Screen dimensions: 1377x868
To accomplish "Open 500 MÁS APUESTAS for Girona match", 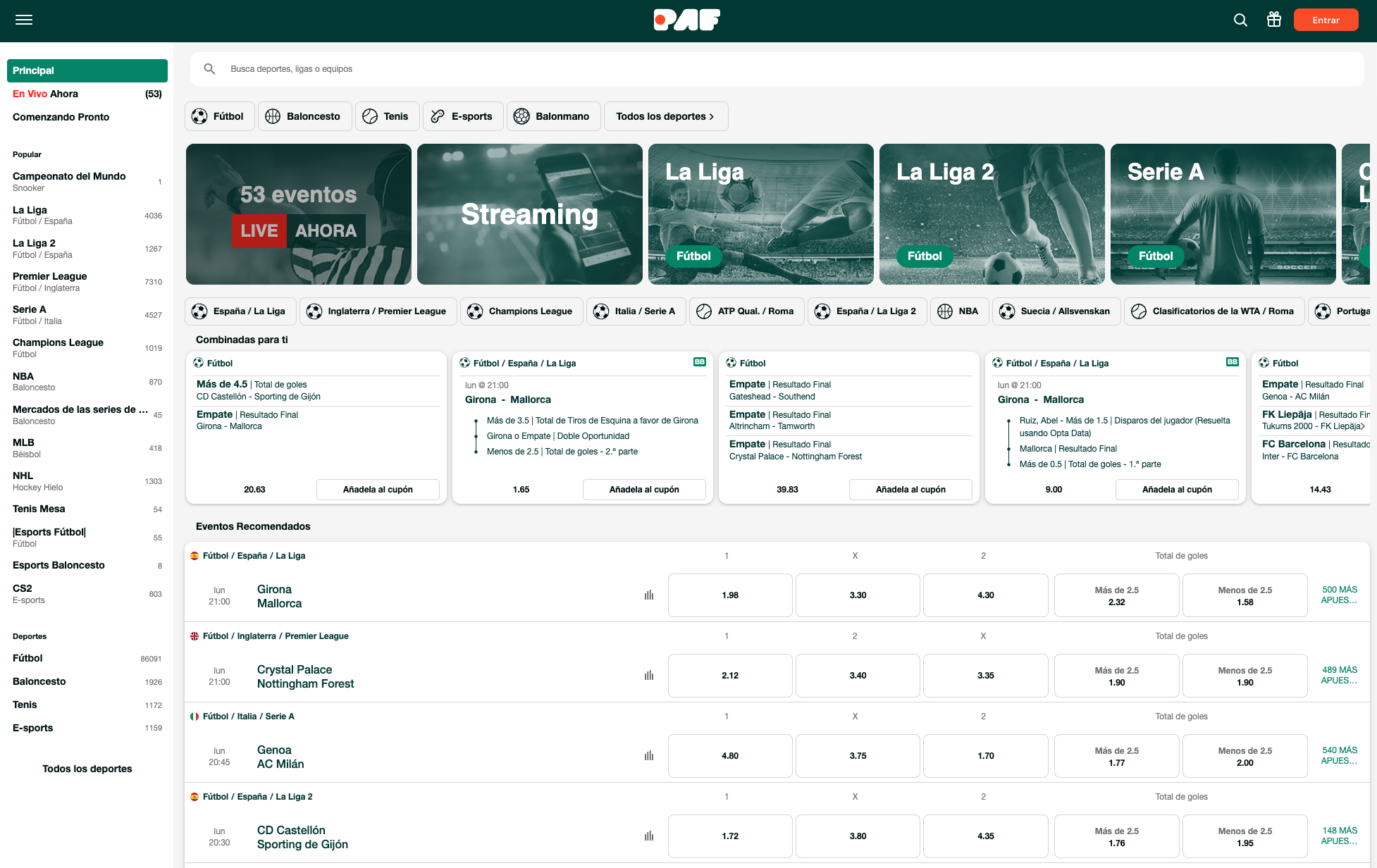I will 1339,595.
